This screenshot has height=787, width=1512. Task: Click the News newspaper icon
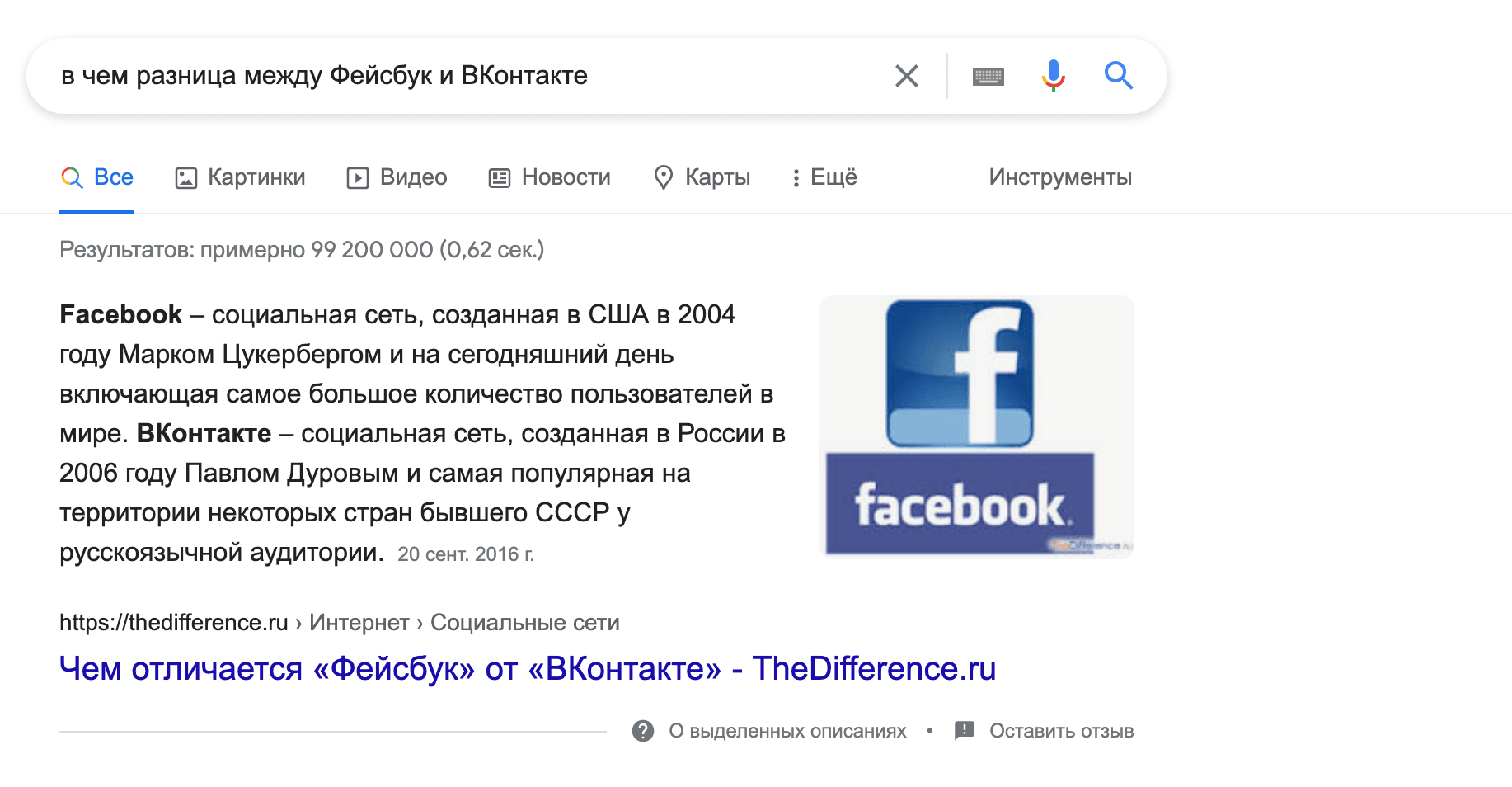tap(500, 177)
